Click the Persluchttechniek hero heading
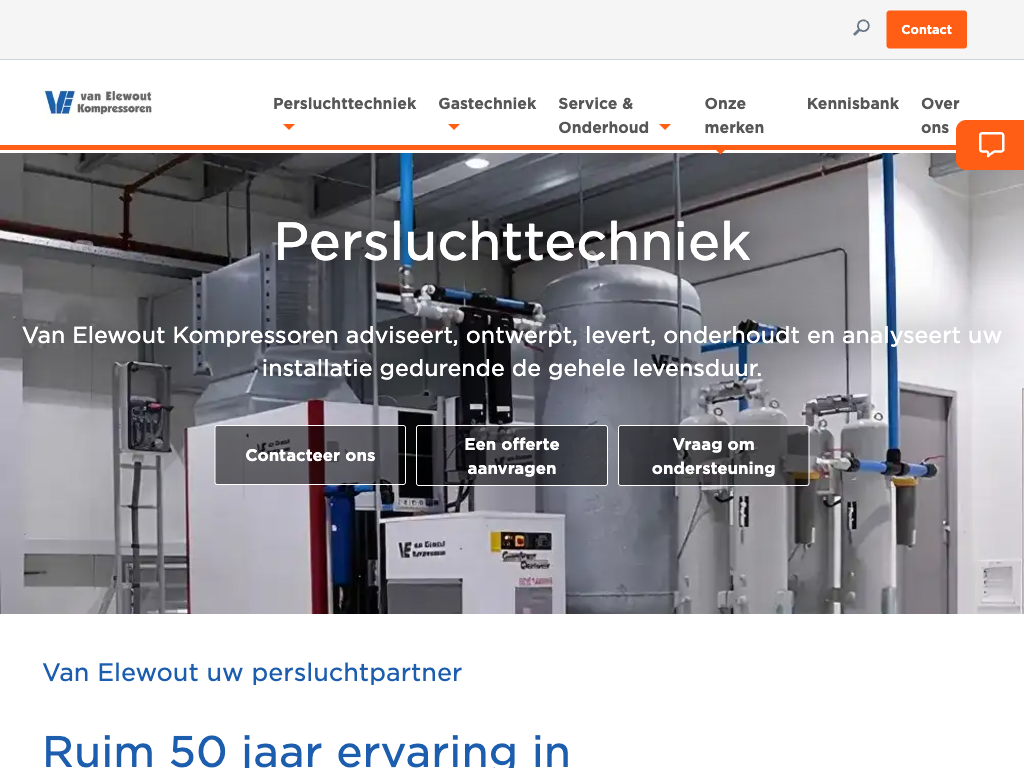The image size is (1024, 768). tap(512, 242)
